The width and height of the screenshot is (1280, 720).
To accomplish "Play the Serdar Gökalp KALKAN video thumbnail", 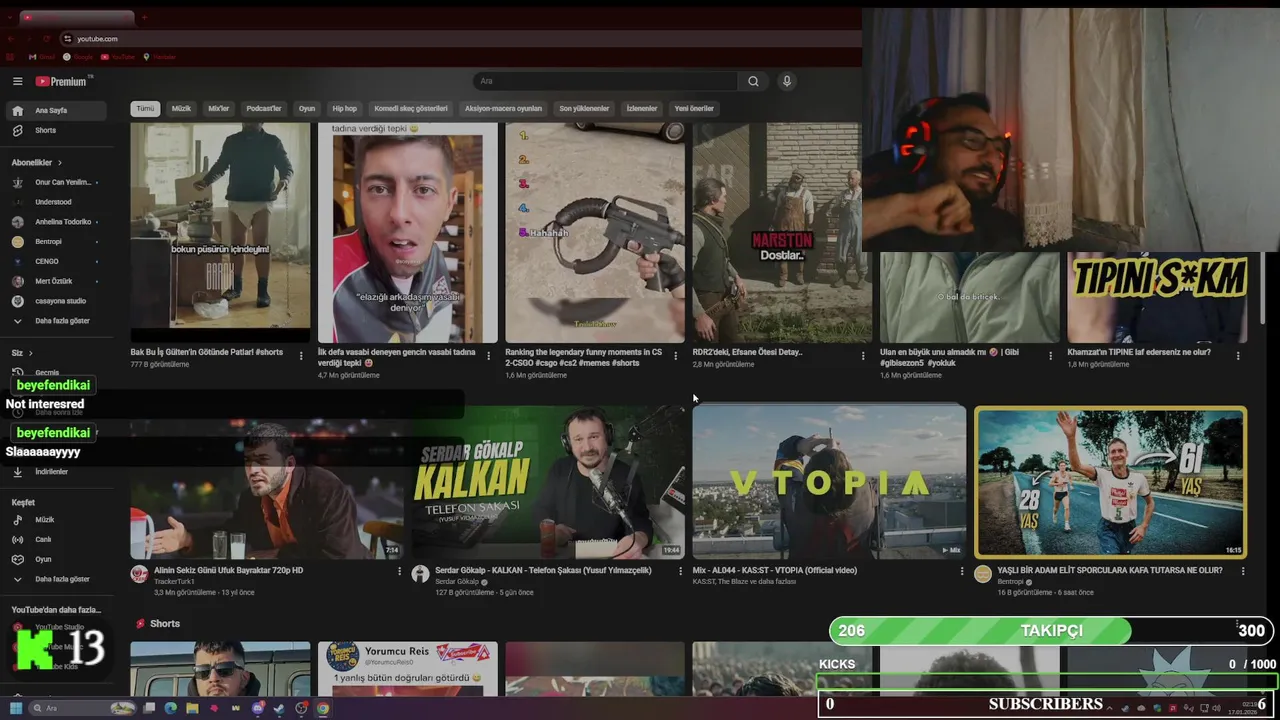I will pyautogui.click(x=547, y=482).
